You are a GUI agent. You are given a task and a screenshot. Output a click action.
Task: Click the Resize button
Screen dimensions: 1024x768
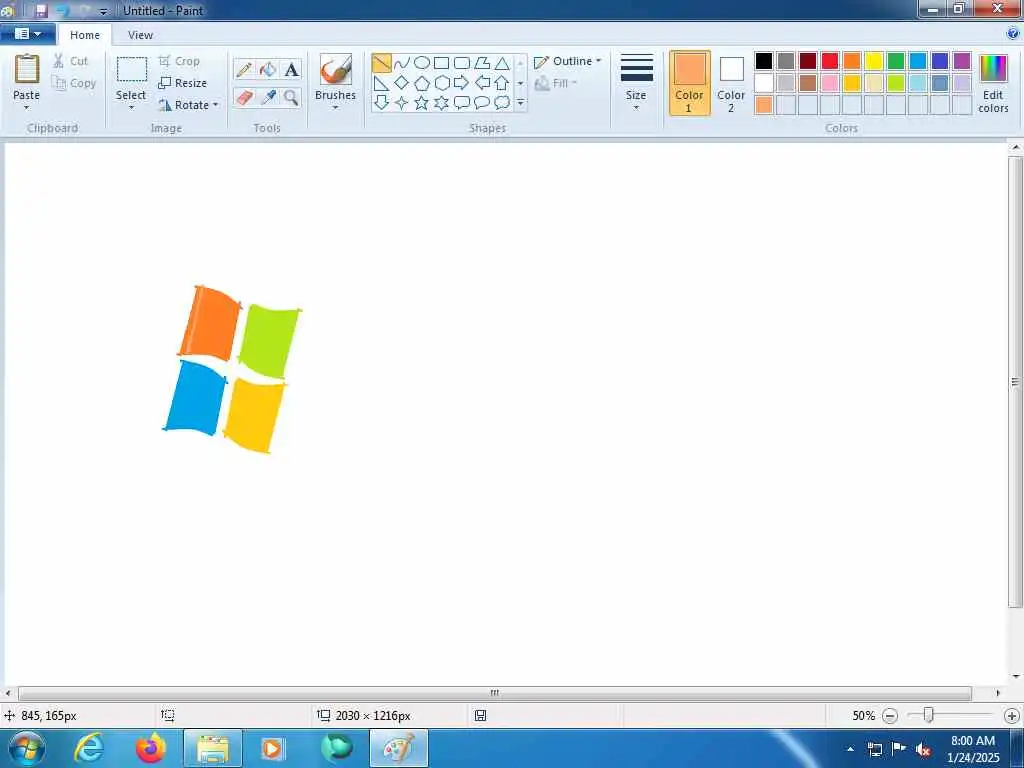(x=183, y=83)
